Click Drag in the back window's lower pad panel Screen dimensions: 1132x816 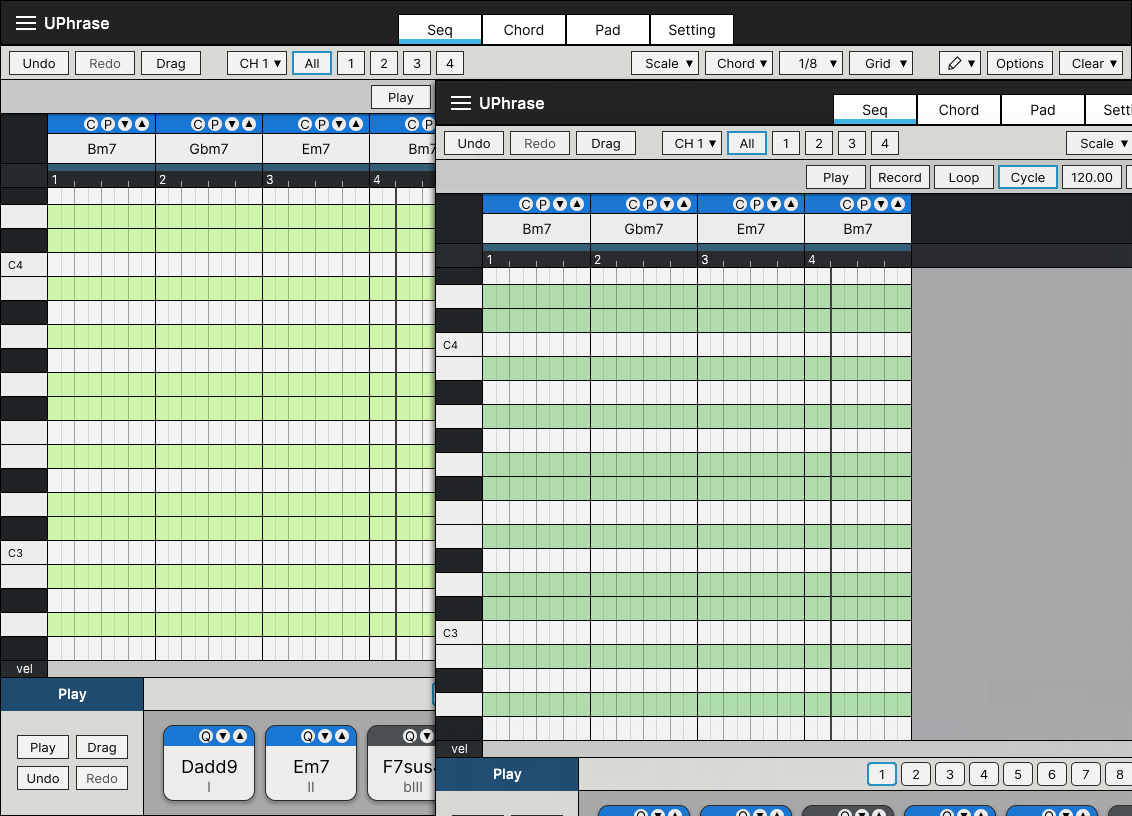click(x=102, y=747)
